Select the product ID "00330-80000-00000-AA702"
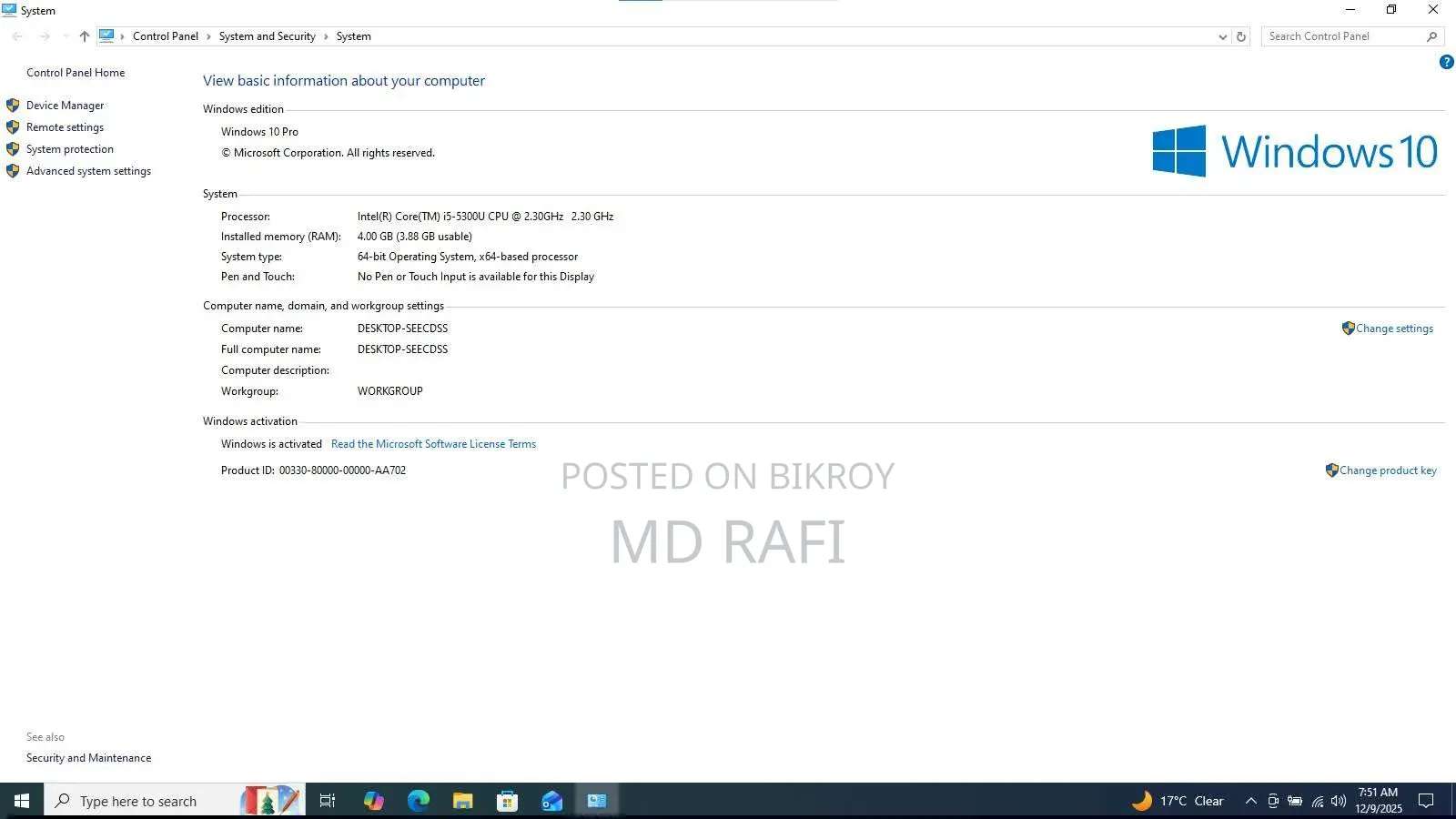Image resolution: width=1456 pixels, height=819 pixels. (342, 470)
